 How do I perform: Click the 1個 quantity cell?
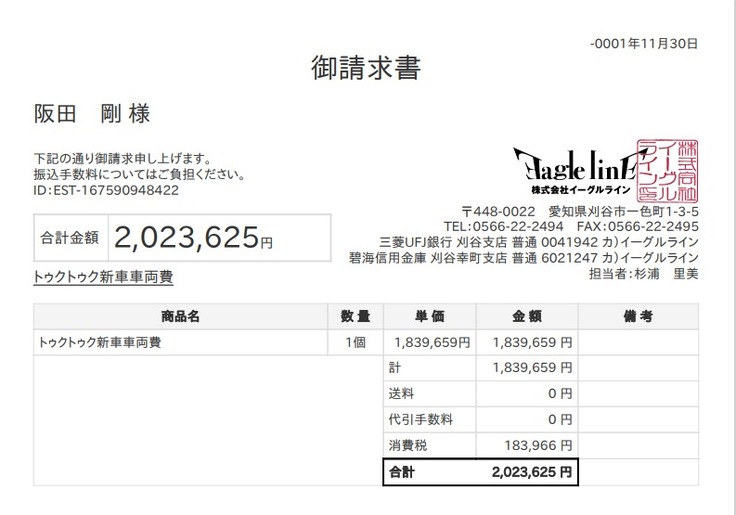(355, 342)
